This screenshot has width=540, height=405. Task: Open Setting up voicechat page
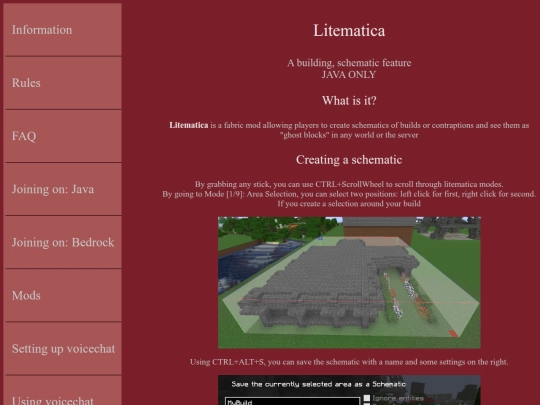tap(62, 349)
